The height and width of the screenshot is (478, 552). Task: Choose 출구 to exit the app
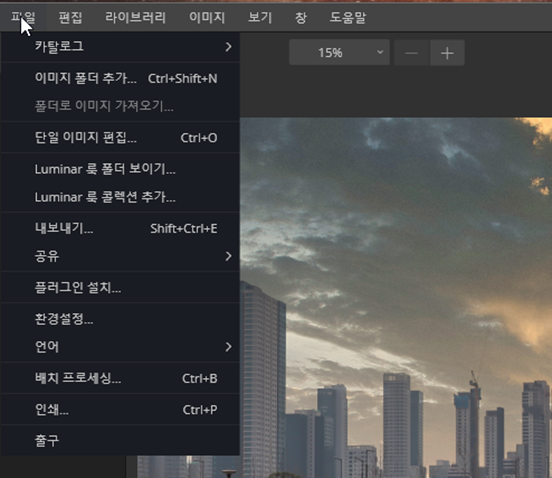[x=120, y=441]
